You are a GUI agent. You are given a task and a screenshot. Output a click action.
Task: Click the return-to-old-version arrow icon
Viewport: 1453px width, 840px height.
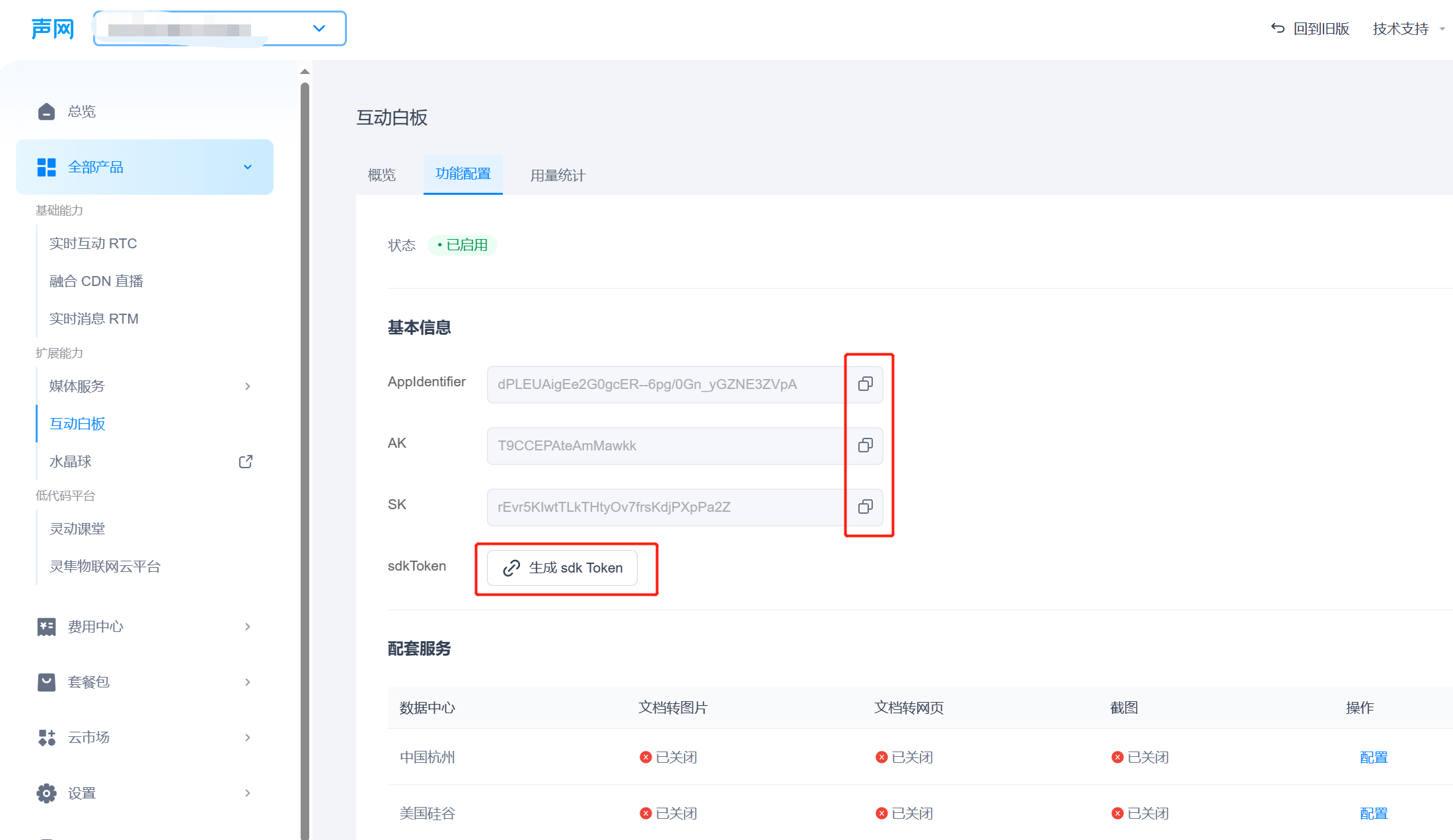[x=1277, y=28]
